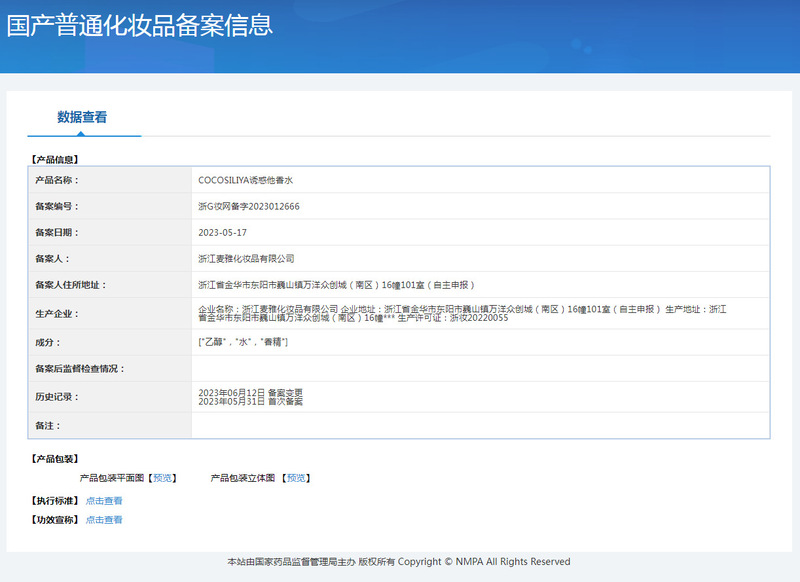This screenshot has height=582, width=800.
Task: Open 点击查看 link beside 执行标准
Action: coord(104,500)
